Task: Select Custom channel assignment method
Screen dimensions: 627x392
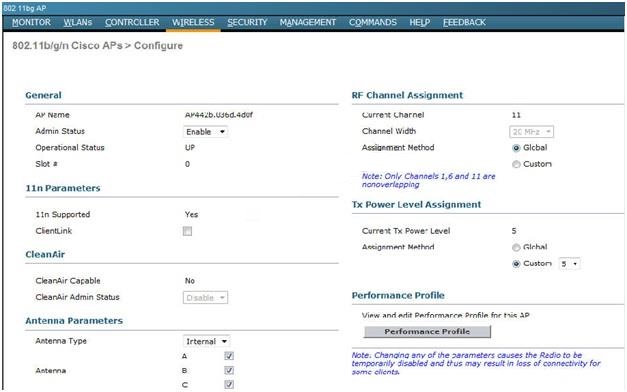Action: click(516, 164)
